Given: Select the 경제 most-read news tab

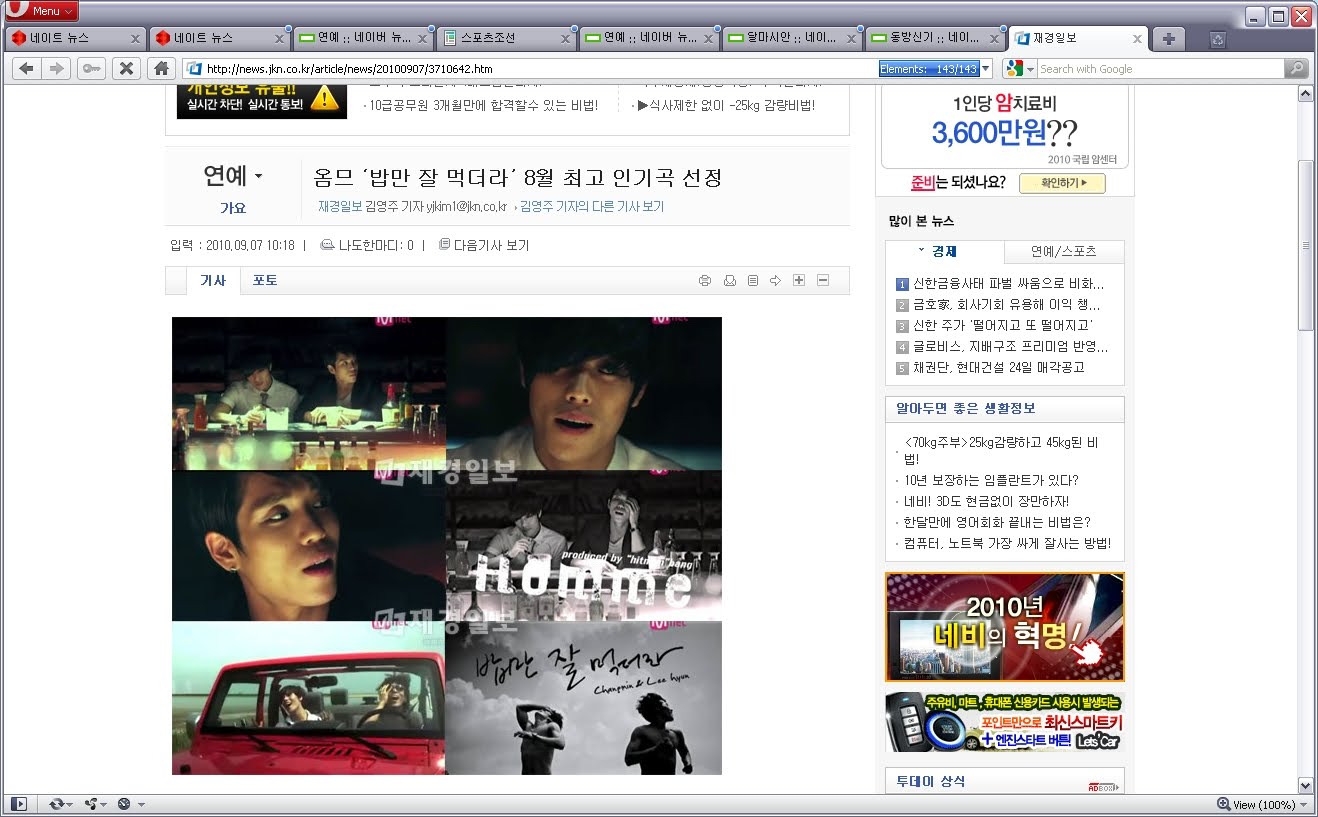Looking at the screenshot, I should [x=944, y=252].
